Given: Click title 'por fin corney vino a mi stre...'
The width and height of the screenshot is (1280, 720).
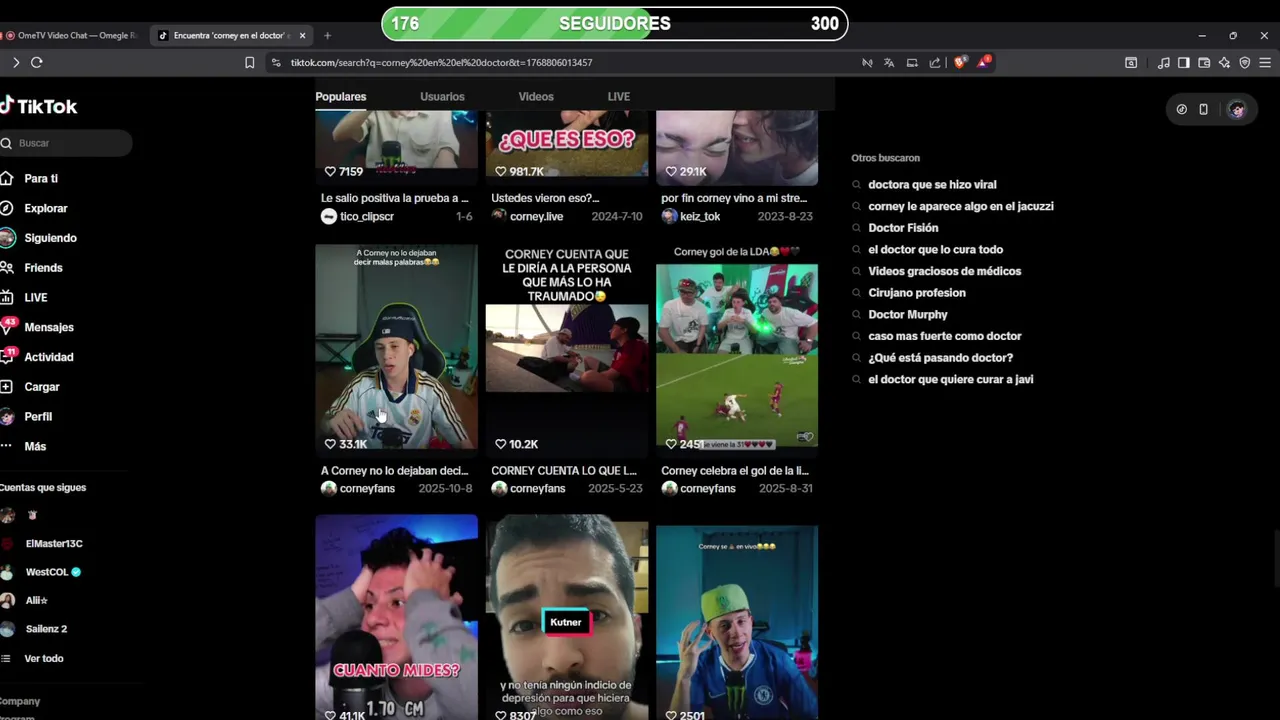Looking at the screenshot, I should pos(734,198).
